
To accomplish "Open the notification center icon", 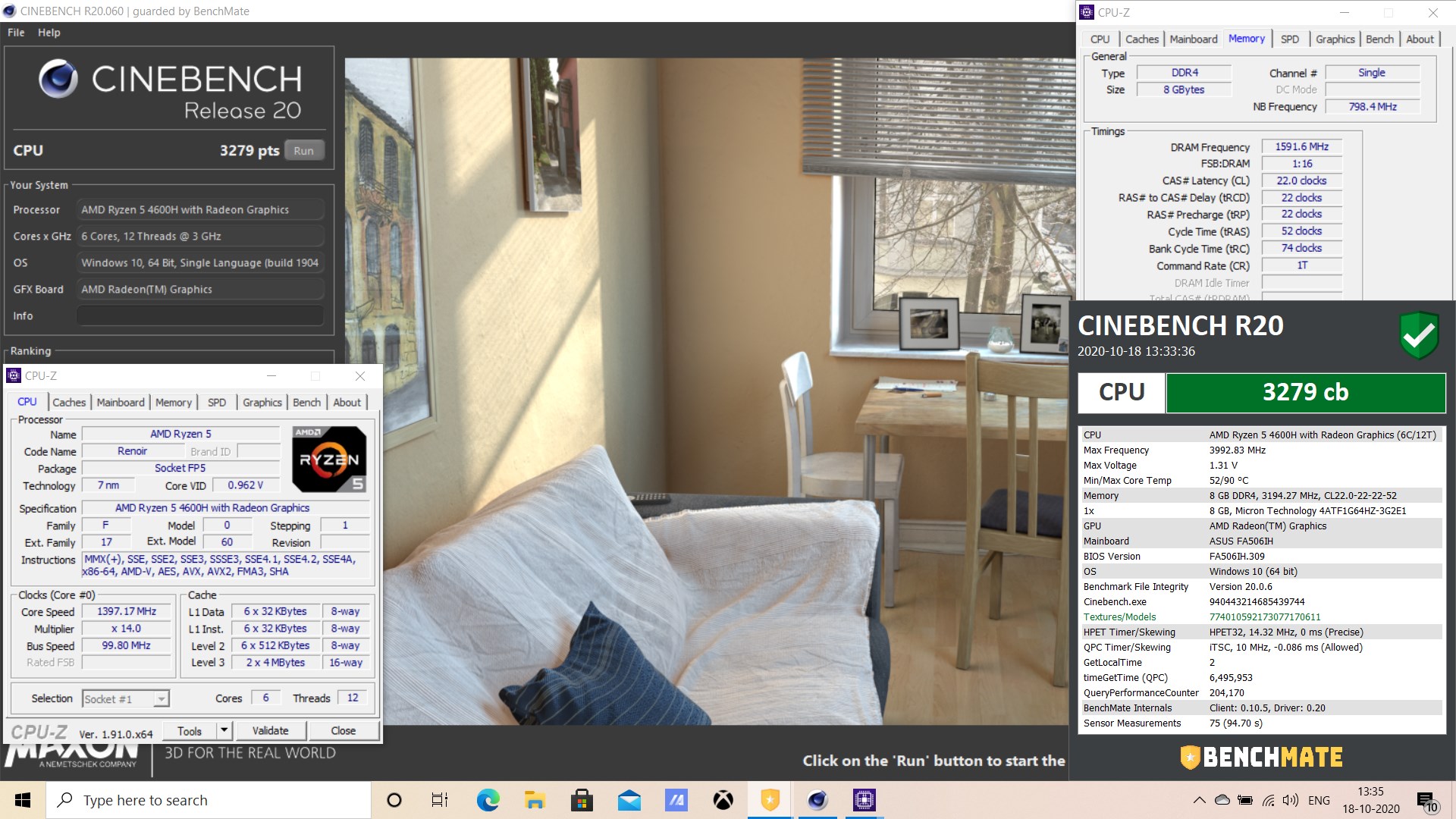I will coord(1426,801).
